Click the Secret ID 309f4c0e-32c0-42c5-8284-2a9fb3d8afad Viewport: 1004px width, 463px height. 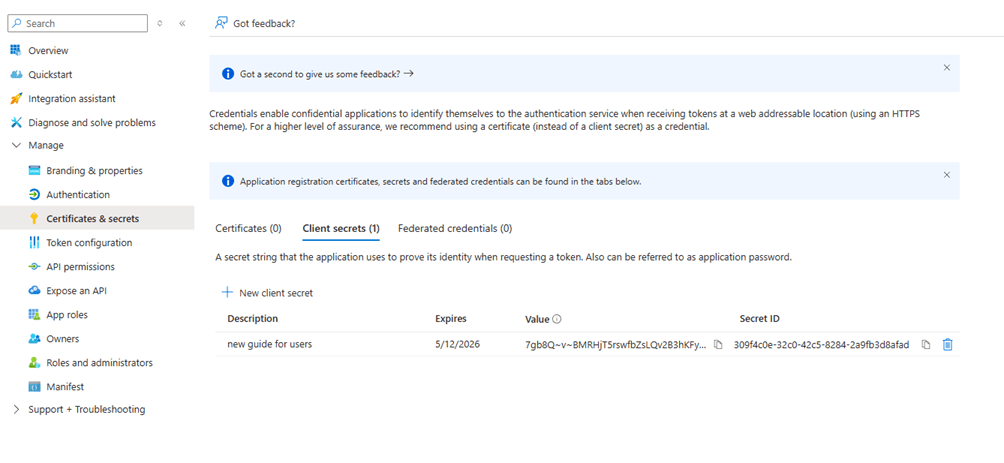[822, 345]
